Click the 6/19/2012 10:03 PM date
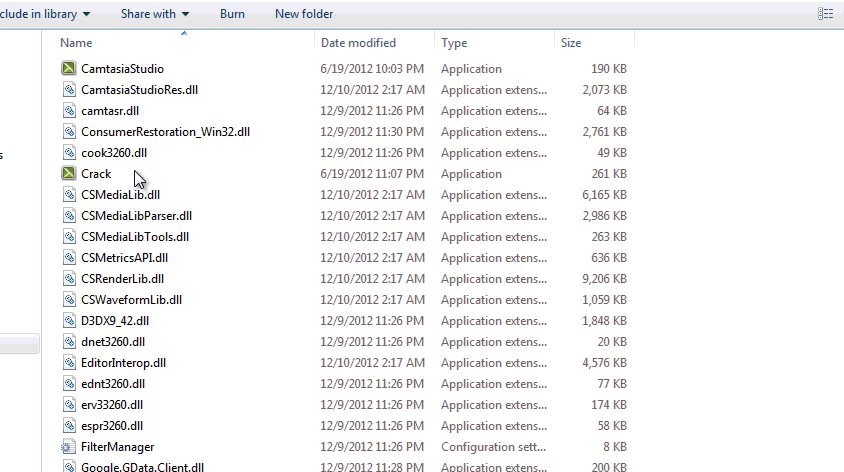Screen dimensions: 844x472 point(372,69)
